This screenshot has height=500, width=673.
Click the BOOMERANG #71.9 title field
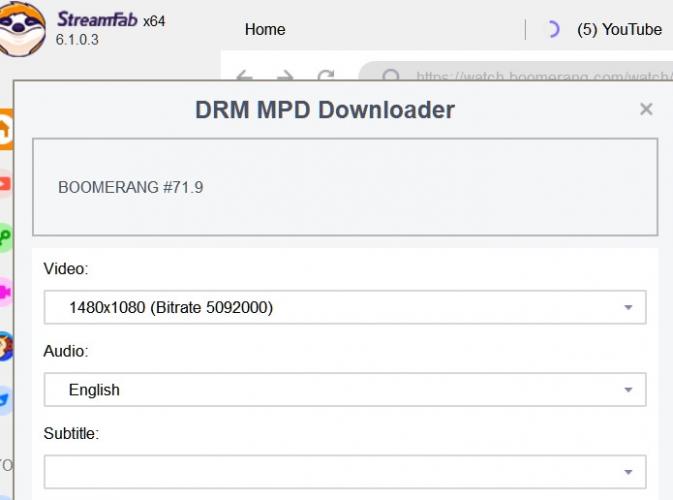(x=345, y=187)
